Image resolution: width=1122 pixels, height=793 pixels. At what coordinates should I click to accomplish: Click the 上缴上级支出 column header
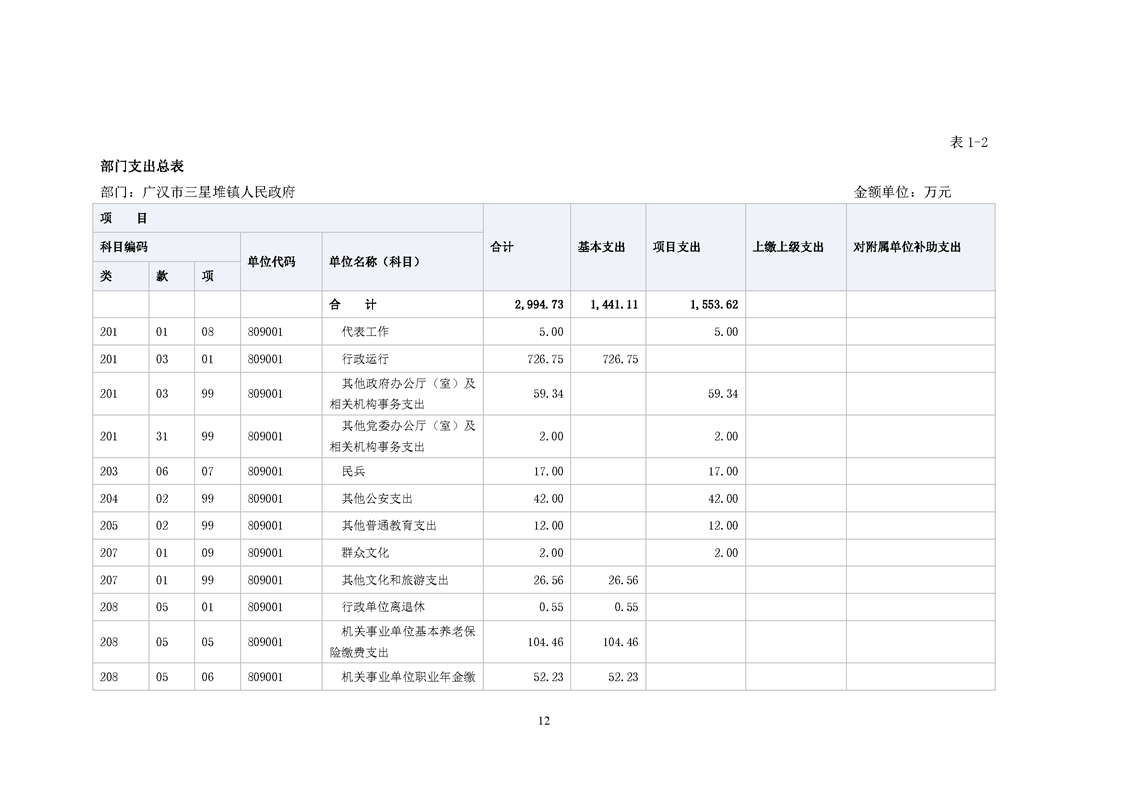(796, 247)
